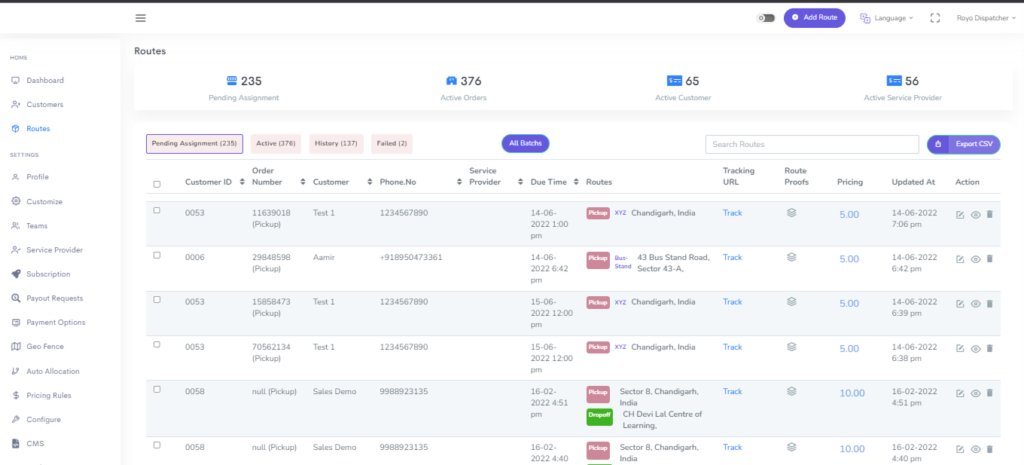Image resolution: width=1024 pixels, height=465 pixels.
Task: Click Export CSV button
Action: pos(963,144)
